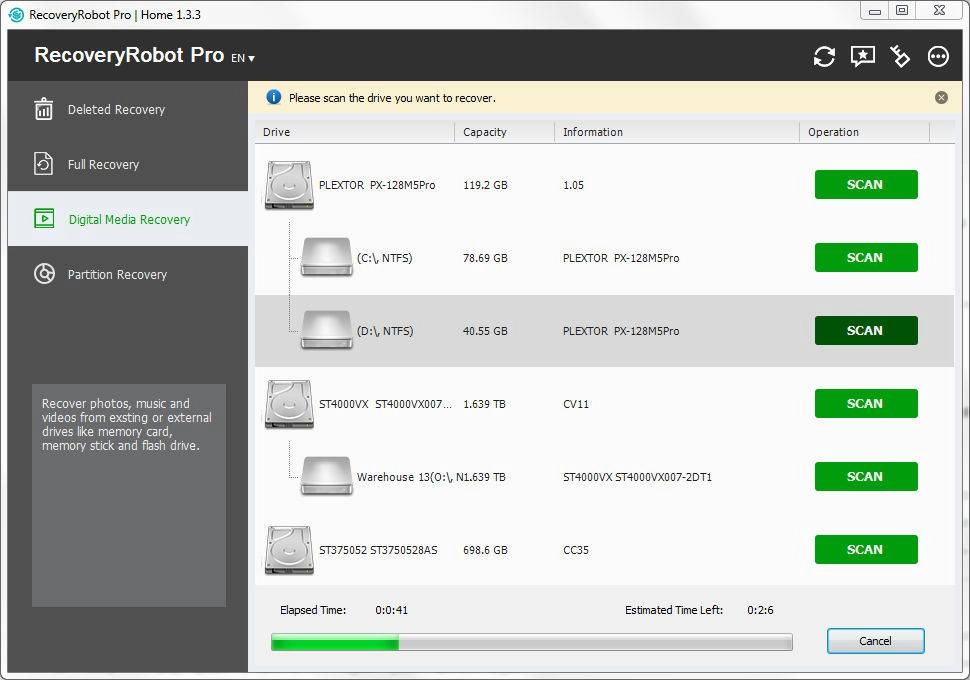
Task: Click the elapsed time value 0:0:41
Action: (x=392, y=610)
